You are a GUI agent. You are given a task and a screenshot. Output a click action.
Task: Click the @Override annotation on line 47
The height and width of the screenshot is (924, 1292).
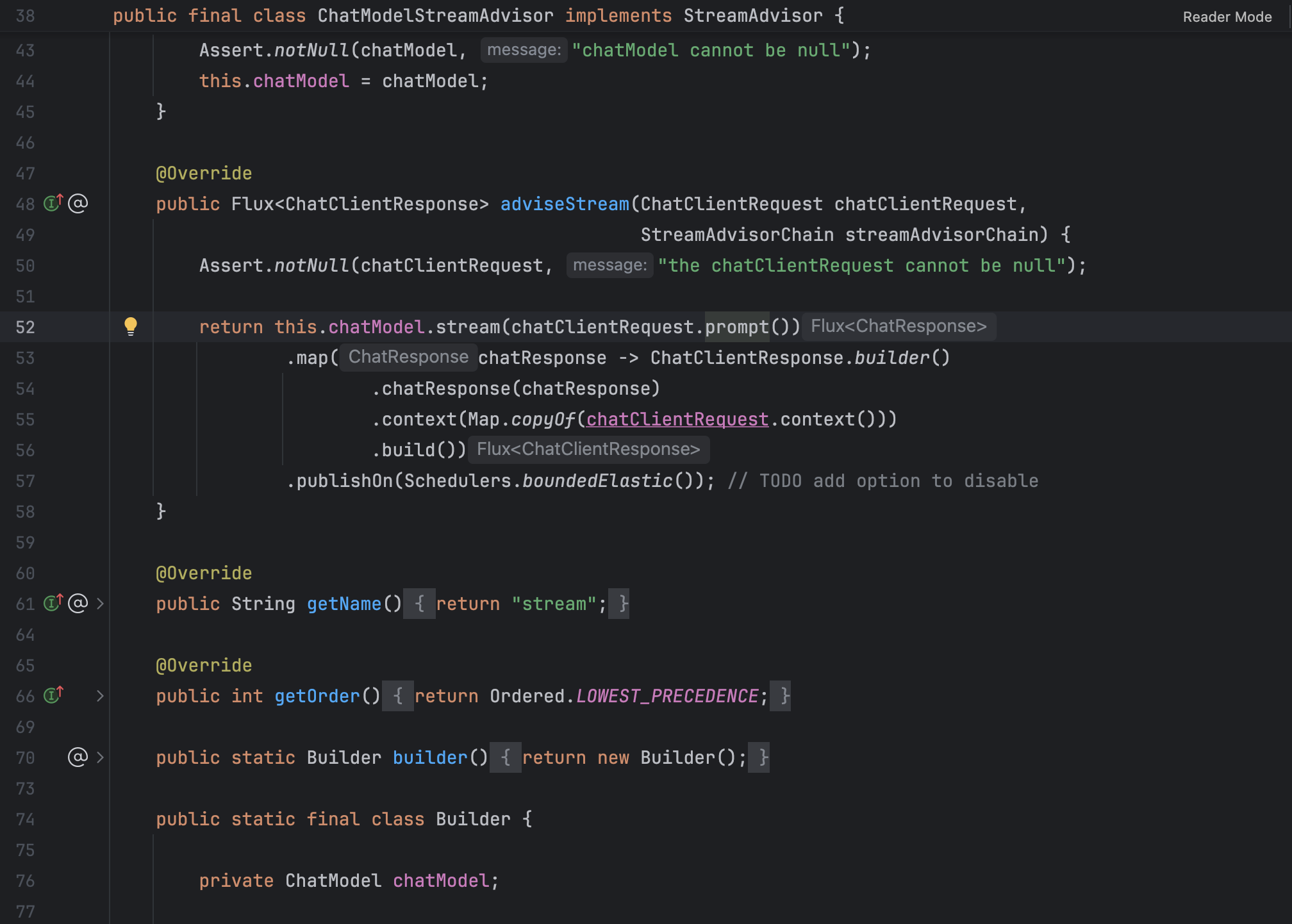(x=204, y=173)
